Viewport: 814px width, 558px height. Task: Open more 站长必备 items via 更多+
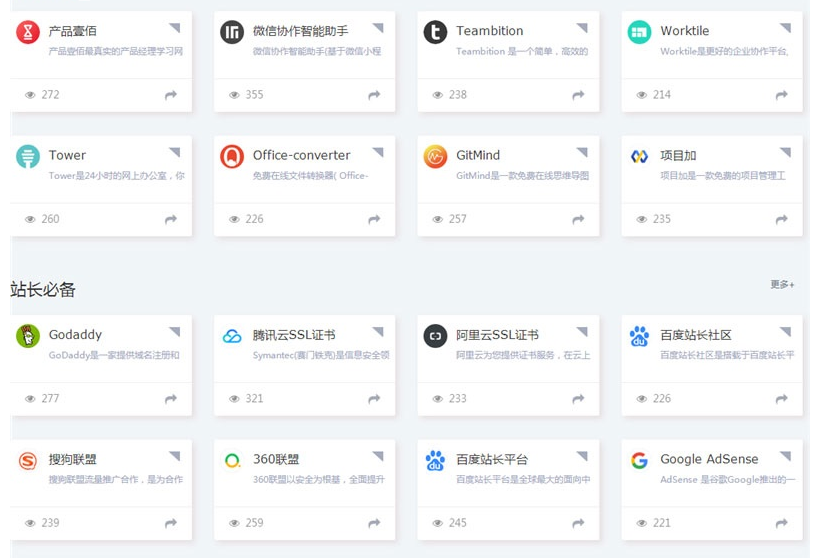tap(782, 284)
